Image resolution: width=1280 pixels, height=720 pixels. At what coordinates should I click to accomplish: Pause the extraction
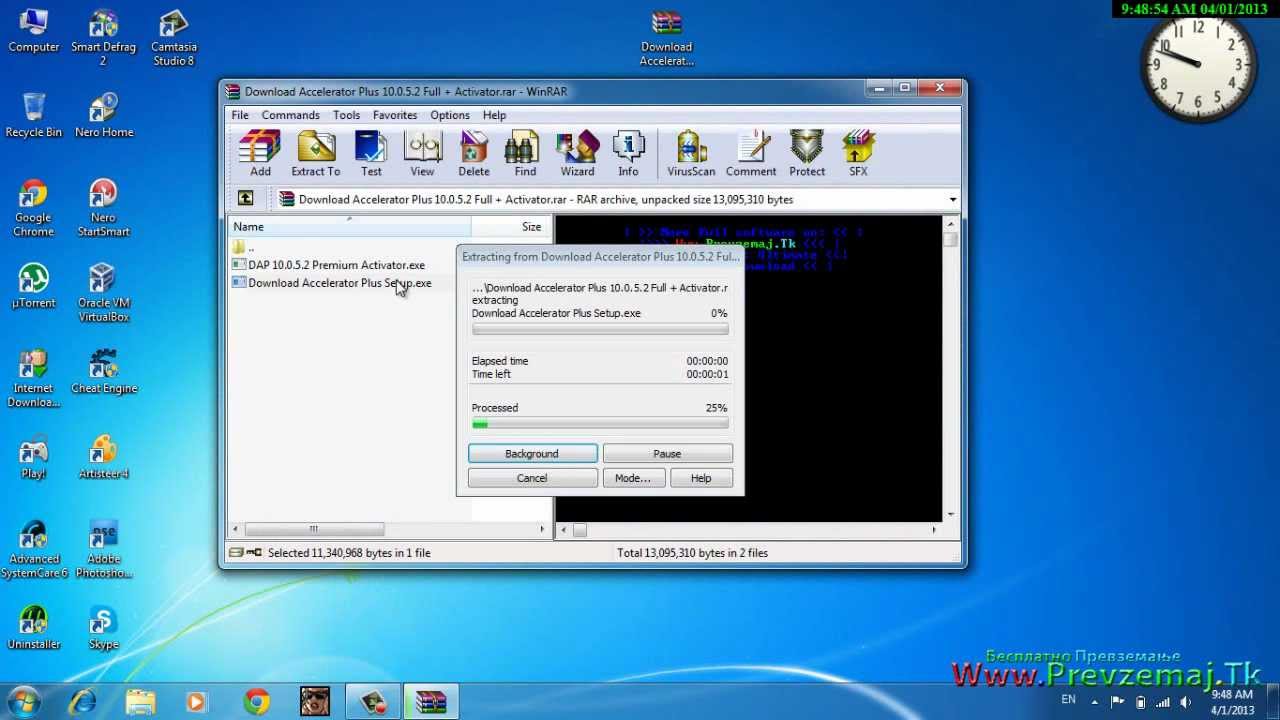pos(667,454)
